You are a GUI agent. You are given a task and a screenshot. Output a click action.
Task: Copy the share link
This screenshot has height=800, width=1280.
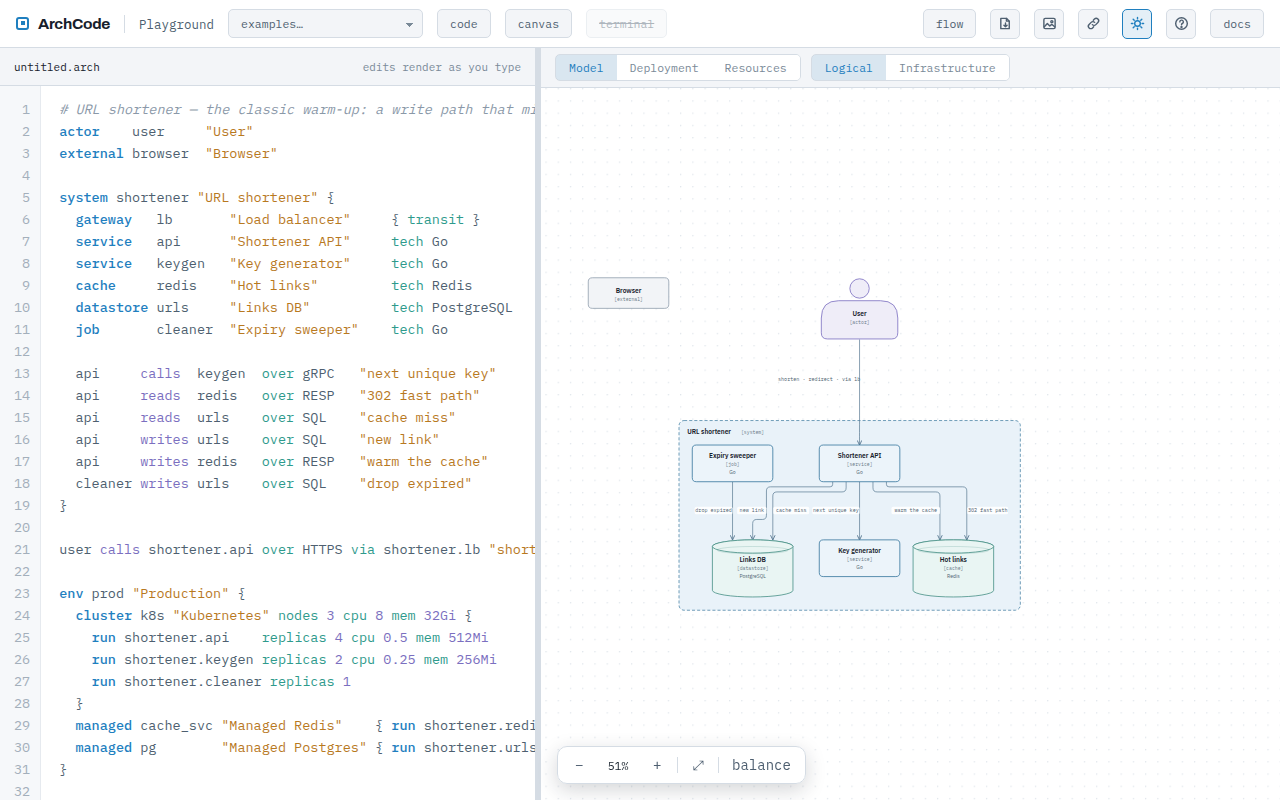(1093, 24)
